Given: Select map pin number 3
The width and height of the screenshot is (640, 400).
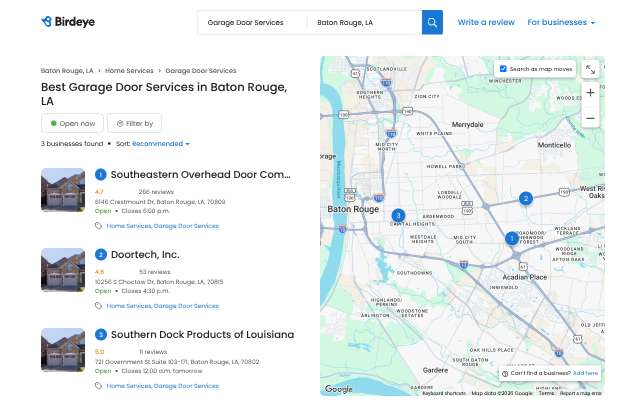Looking at the screenshot, I should pyautogui.click(x=398, y=215).
